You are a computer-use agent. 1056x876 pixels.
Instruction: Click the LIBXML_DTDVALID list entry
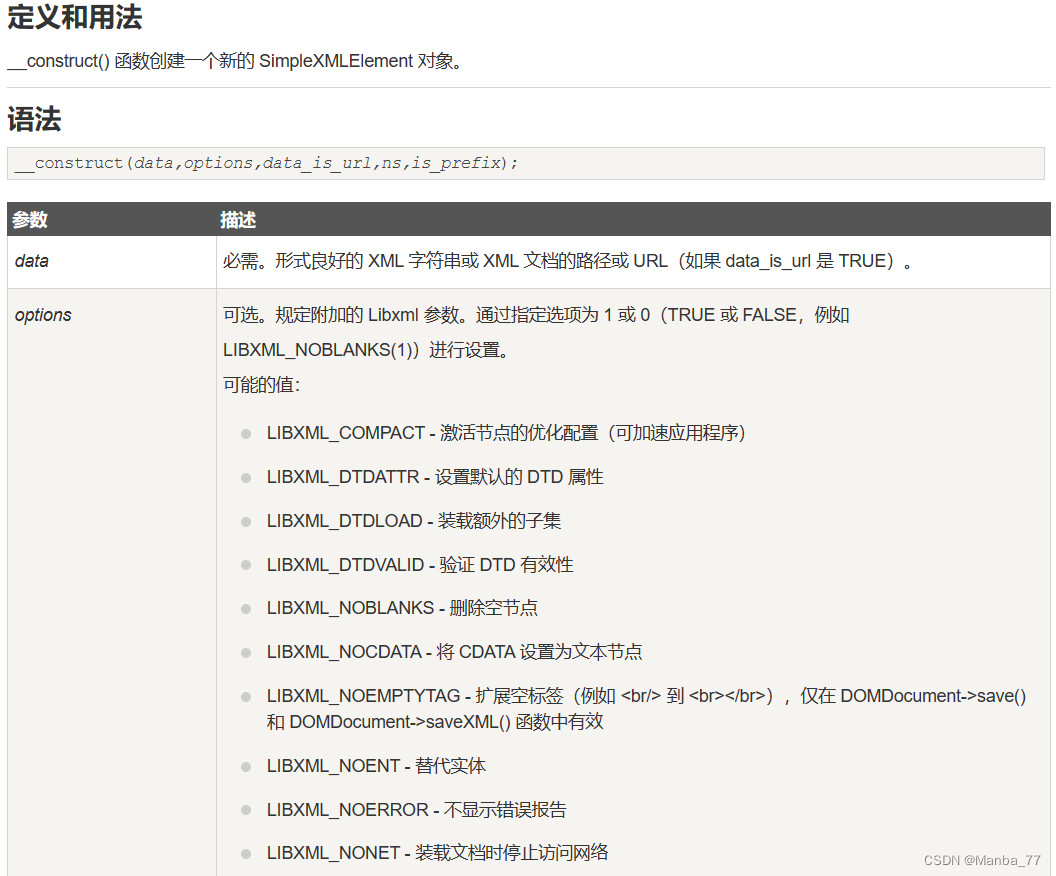click(x=420, y=564)
